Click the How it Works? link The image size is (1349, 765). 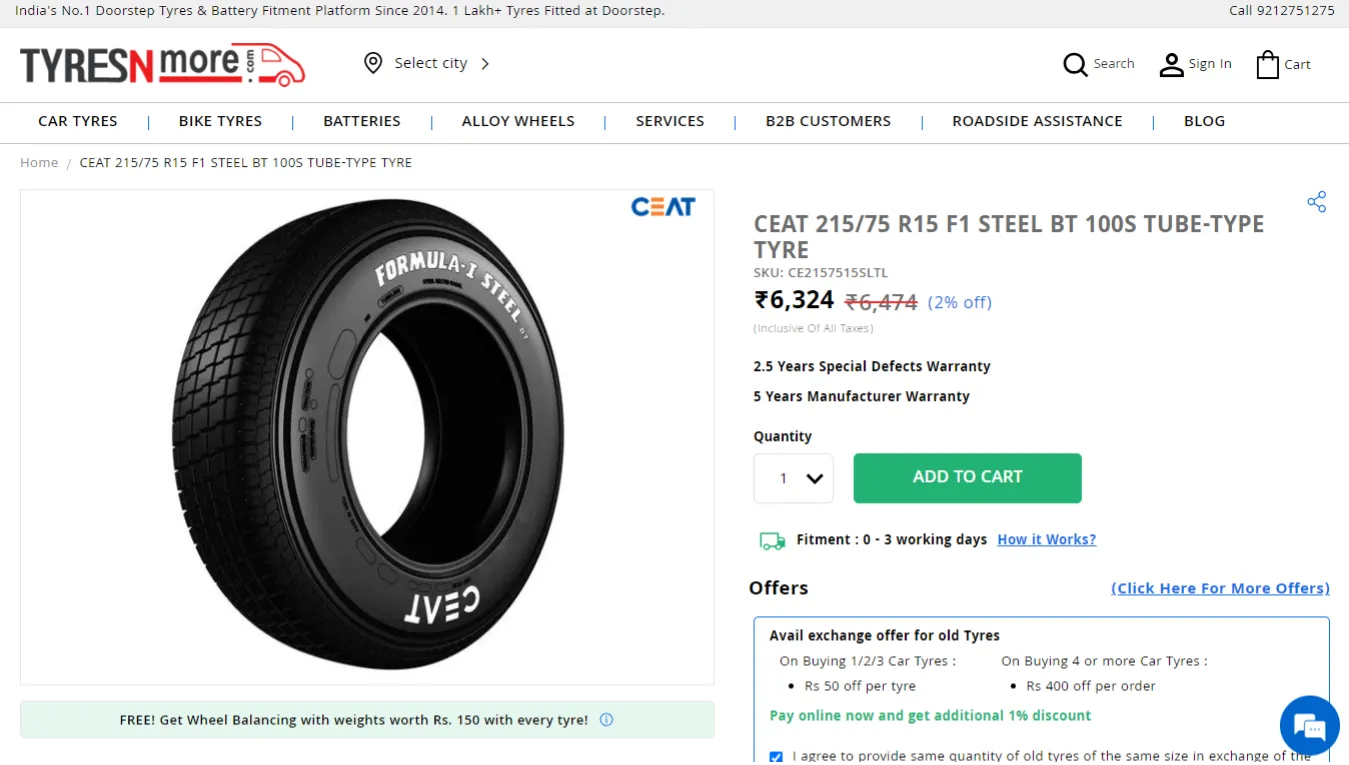1046,540
